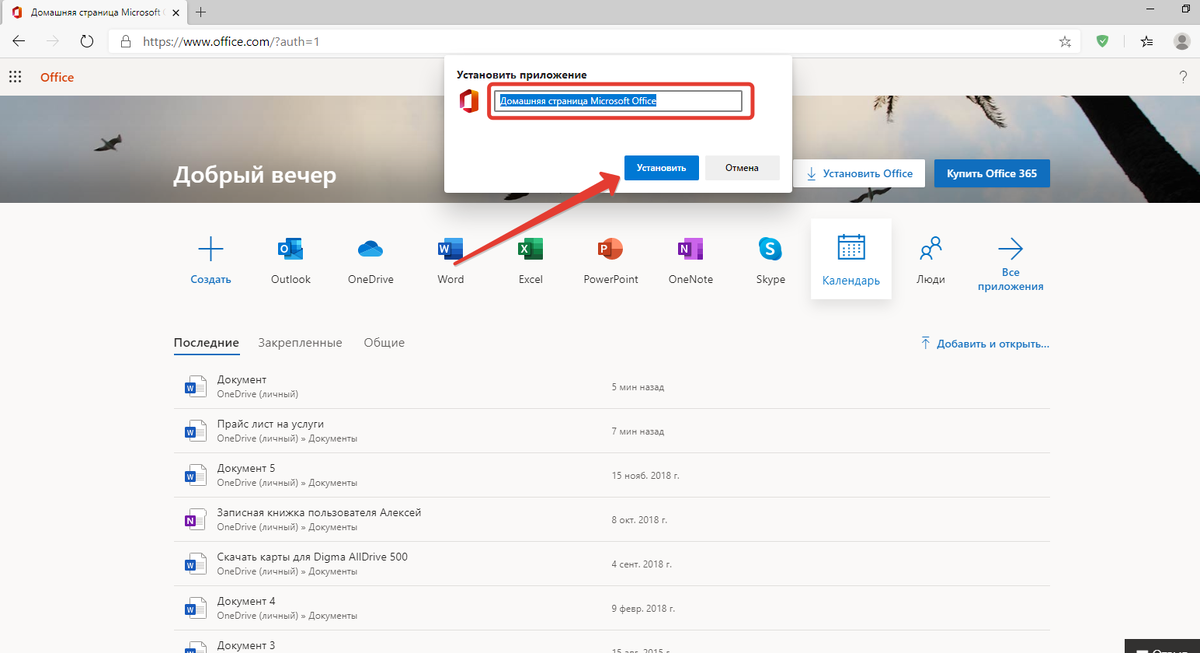Open the Документ 5 file
1200x653 pixels.
click(x=246, y=468)
